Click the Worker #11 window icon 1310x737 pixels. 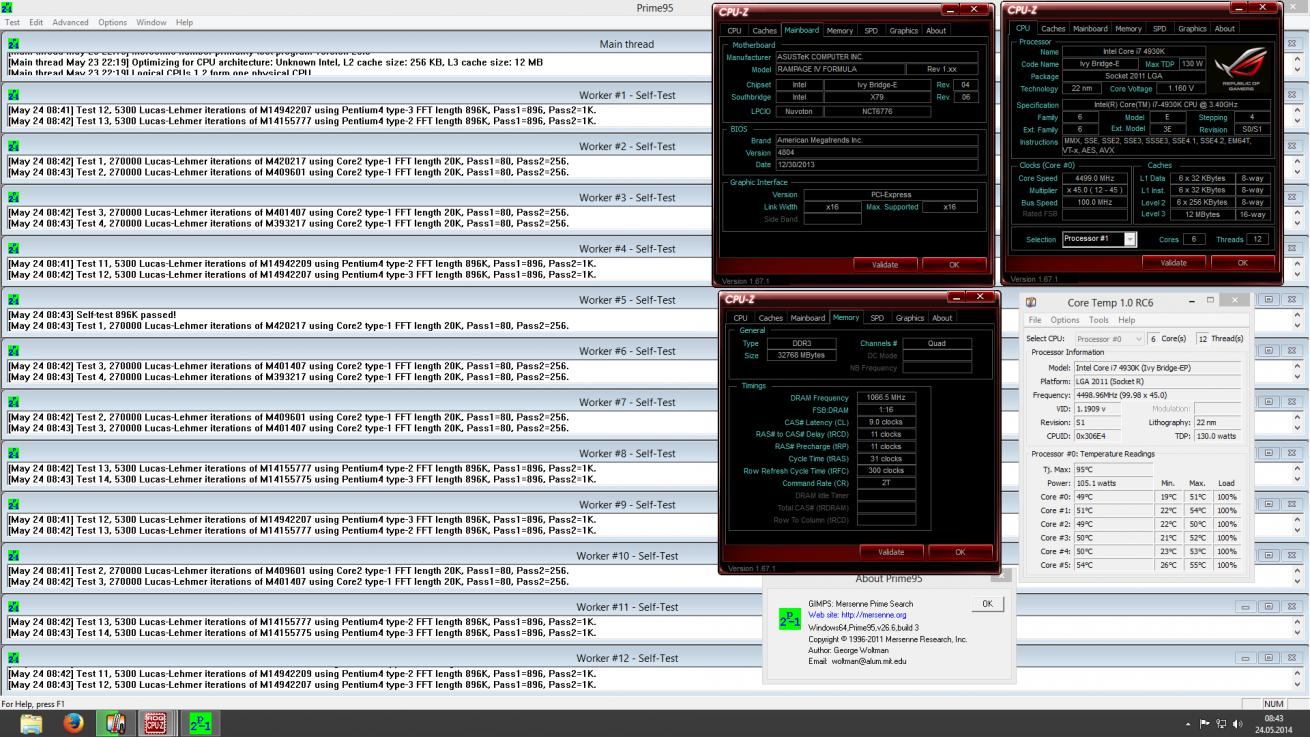(13, 606)
